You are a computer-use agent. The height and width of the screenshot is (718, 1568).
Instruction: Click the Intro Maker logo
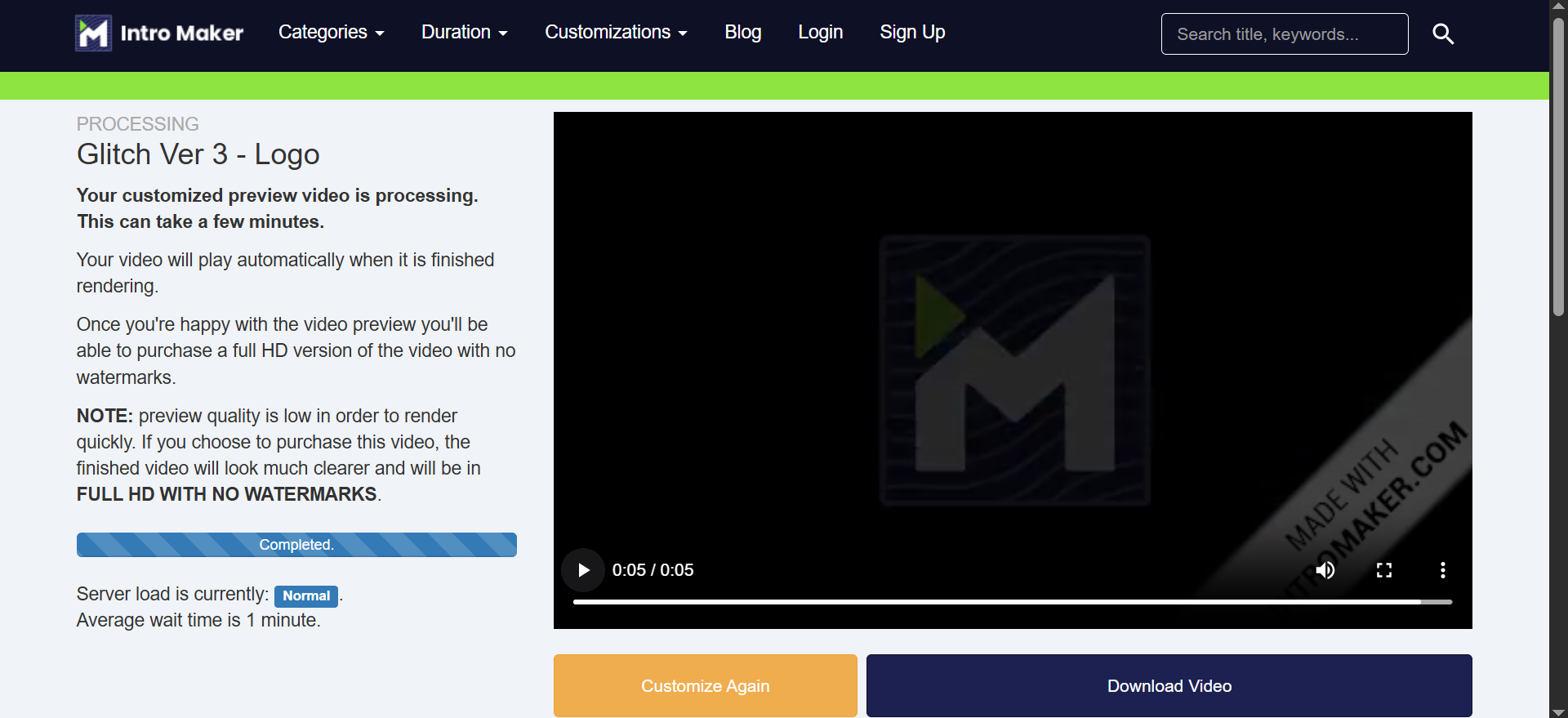[x=159, y=33]
